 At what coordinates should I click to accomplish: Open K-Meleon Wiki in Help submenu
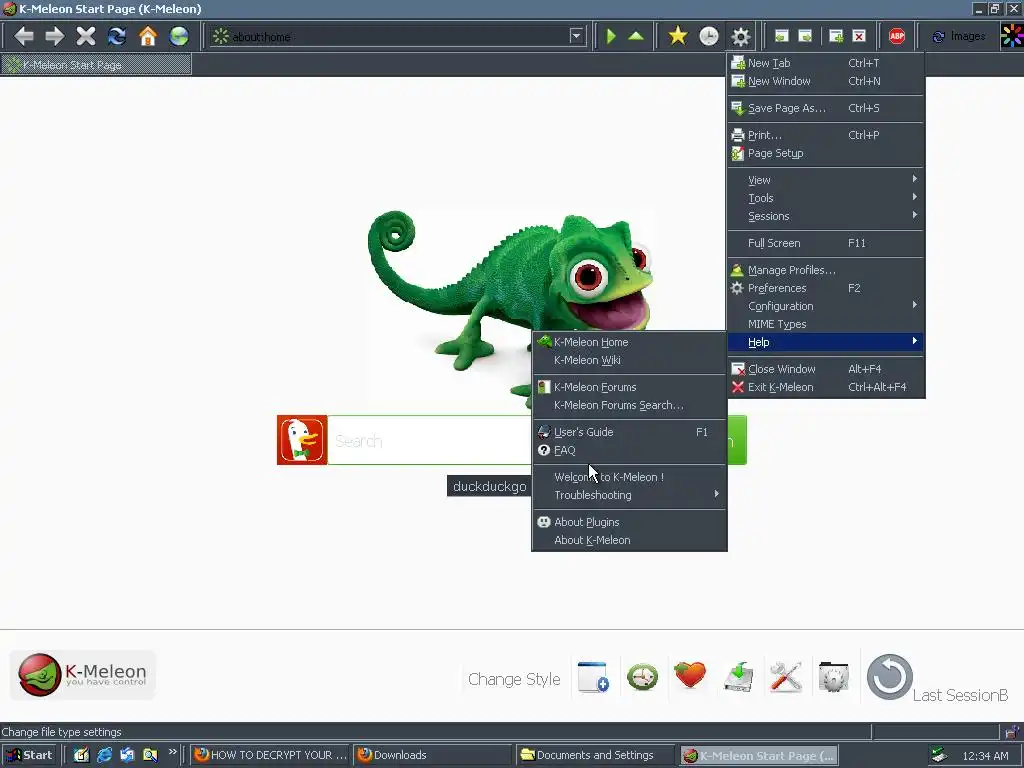pos(630,360)
